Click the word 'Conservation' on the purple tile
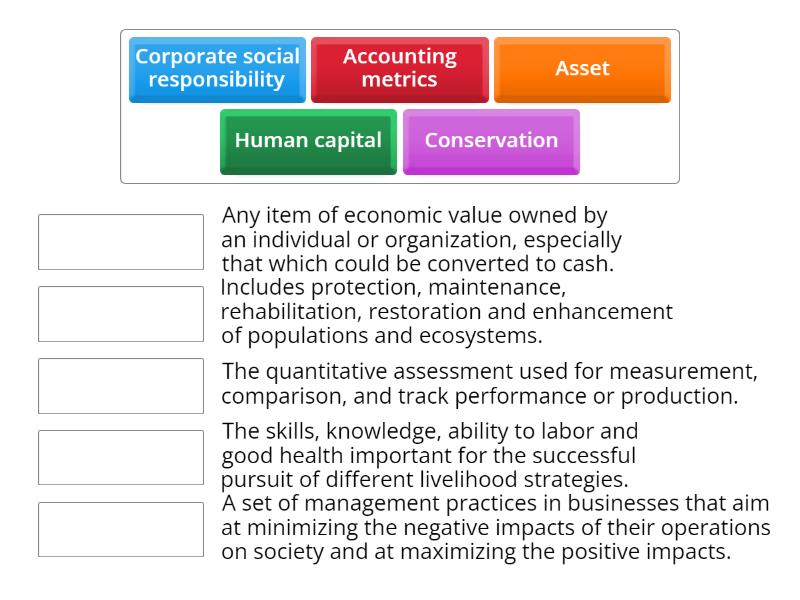The image size is (800, 600). [491, 140]
